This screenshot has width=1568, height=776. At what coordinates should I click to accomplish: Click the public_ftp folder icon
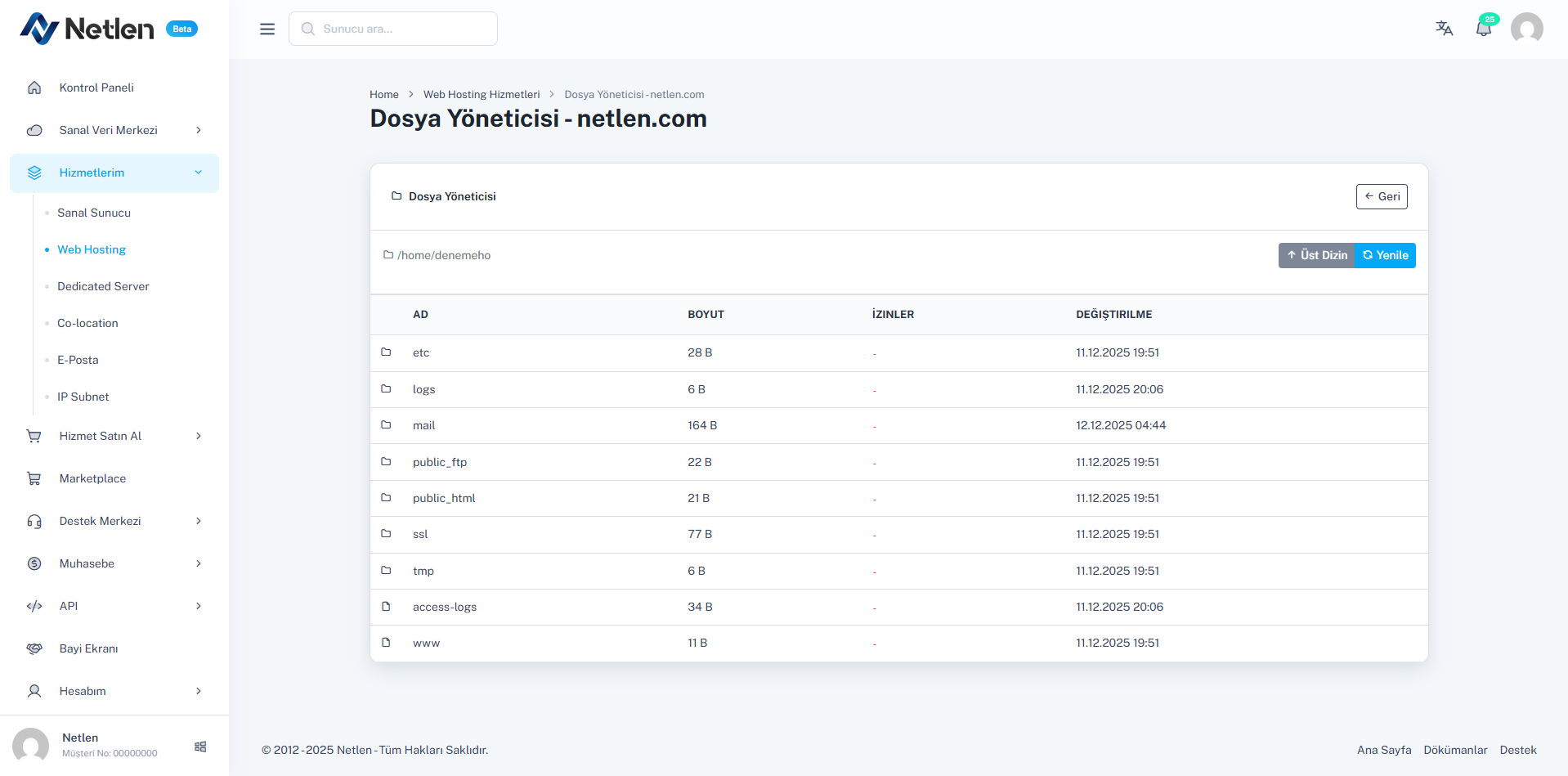click(386, 462)
